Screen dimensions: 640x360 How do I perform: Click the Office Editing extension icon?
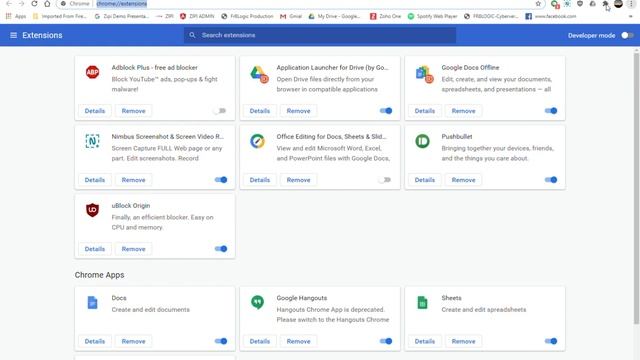tap(258, 141)
